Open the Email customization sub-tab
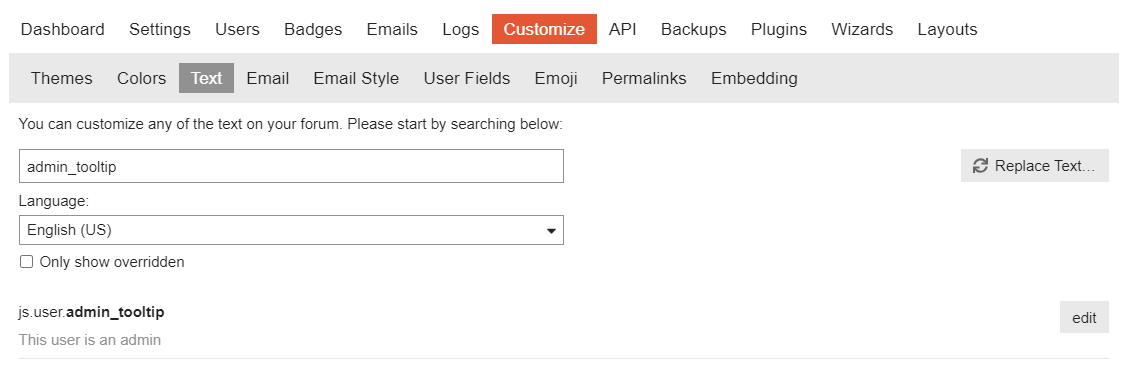Screen dimensions: 1129x388 (268, 78)
